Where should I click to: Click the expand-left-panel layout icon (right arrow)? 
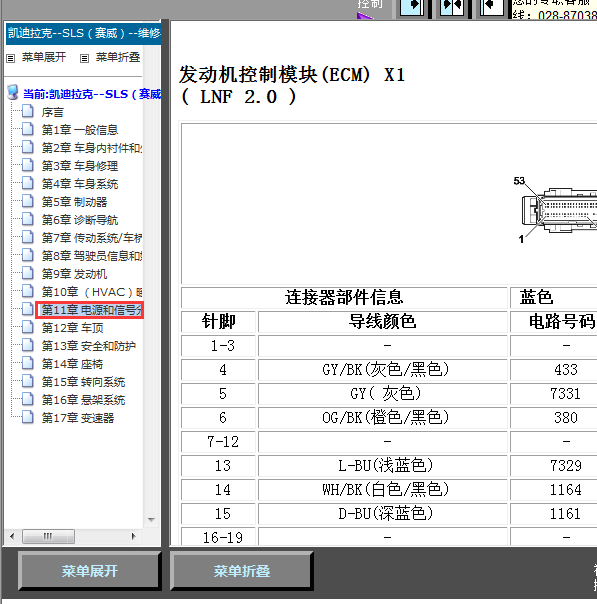click(x=411, y=7)
